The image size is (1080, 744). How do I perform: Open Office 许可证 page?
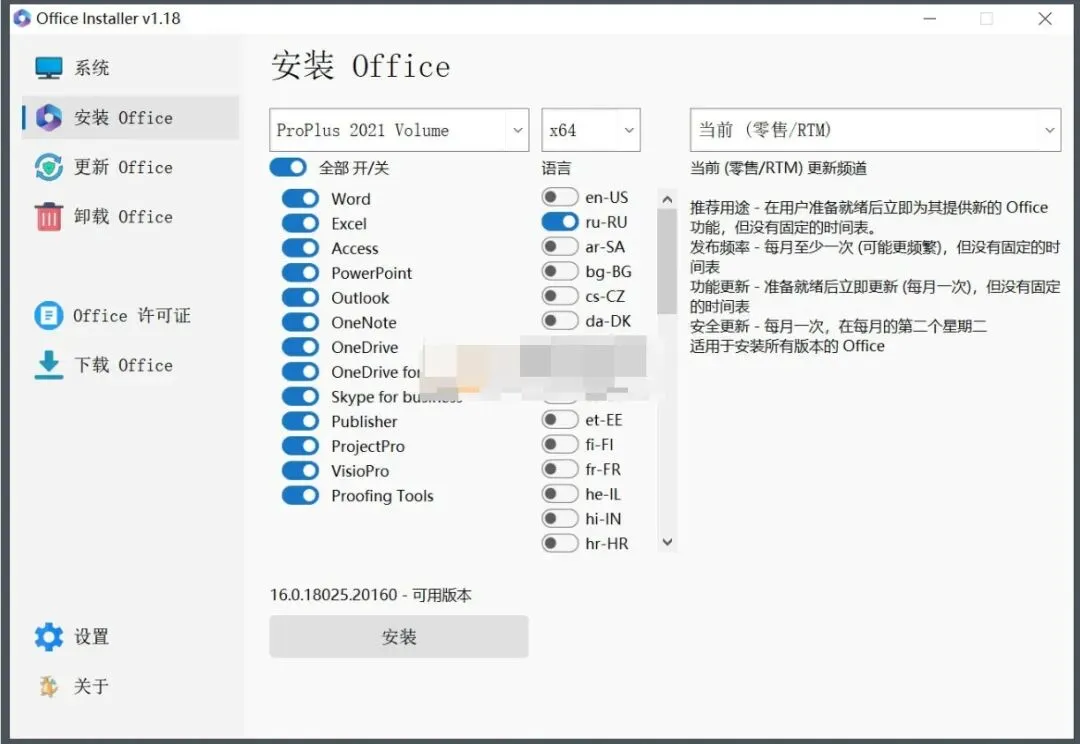point(131,316)
